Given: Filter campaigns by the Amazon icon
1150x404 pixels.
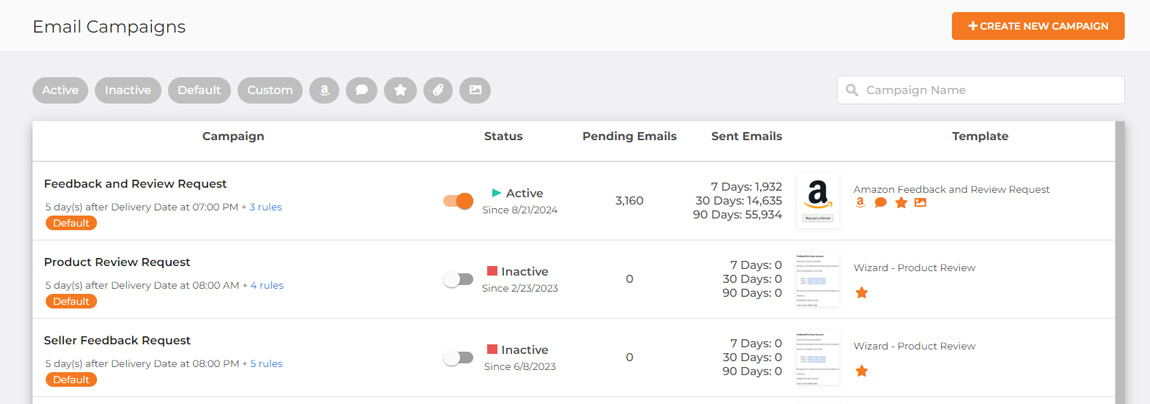Looking at the screenshot, I should click(x=325, y=90).
